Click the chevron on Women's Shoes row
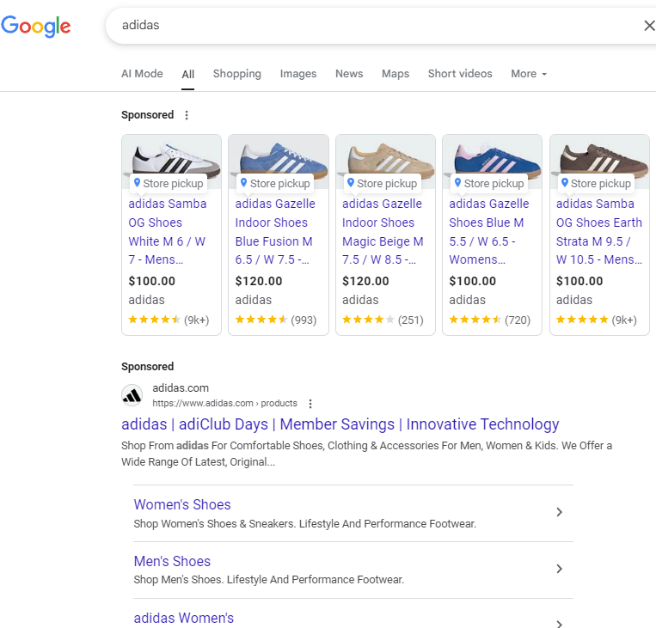656x628 pixels. [559, 512]
